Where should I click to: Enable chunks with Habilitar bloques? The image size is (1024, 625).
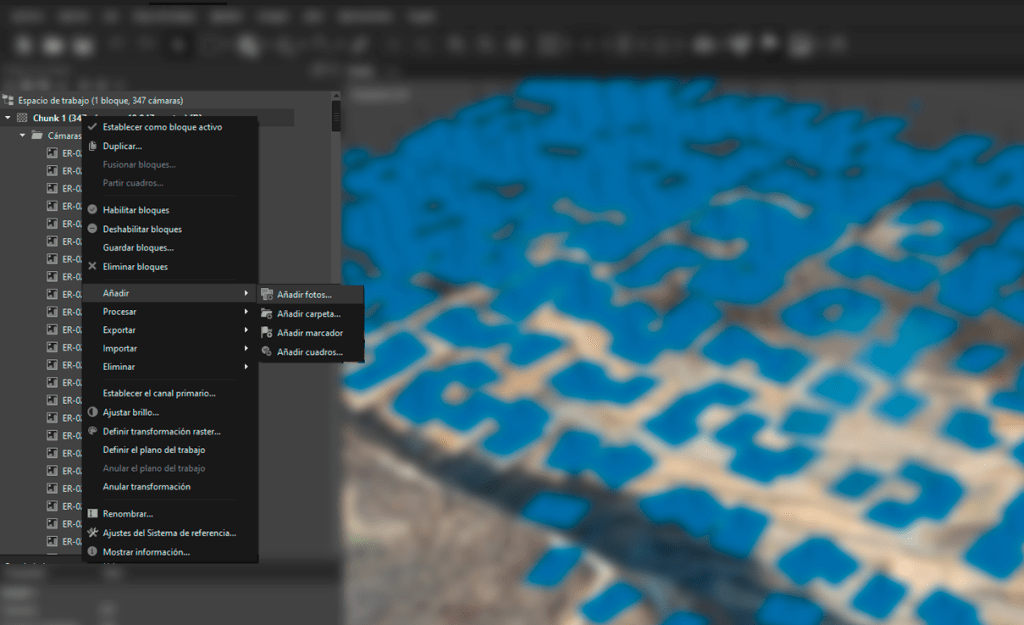(135, 210)
